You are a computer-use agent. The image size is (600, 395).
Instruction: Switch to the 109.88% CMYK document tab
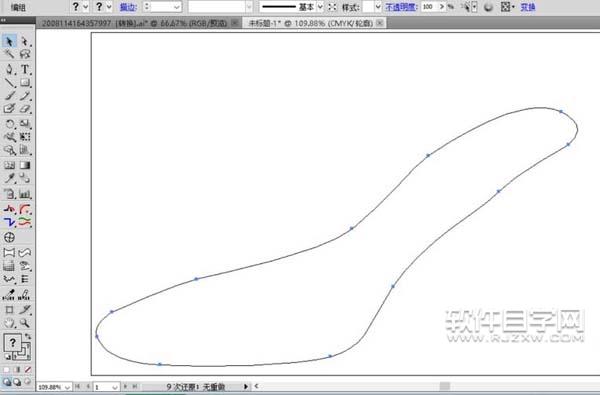(310, 23)
